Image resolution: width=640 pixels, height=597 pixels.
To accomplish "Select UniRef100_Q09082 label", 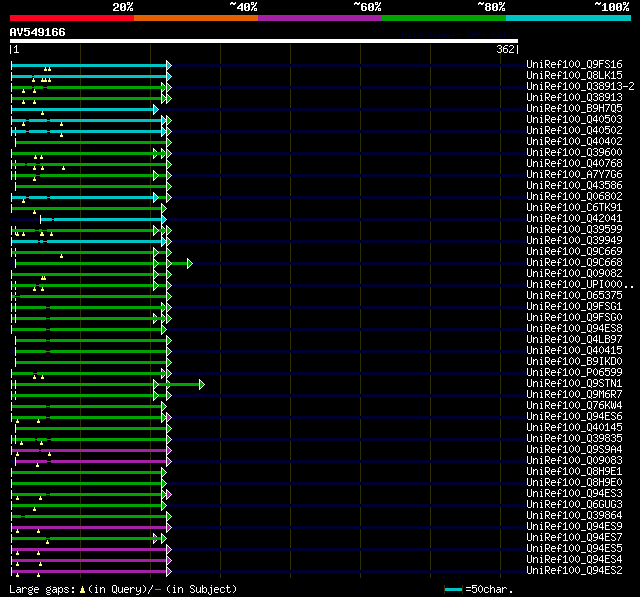I will tap(574, 273).
